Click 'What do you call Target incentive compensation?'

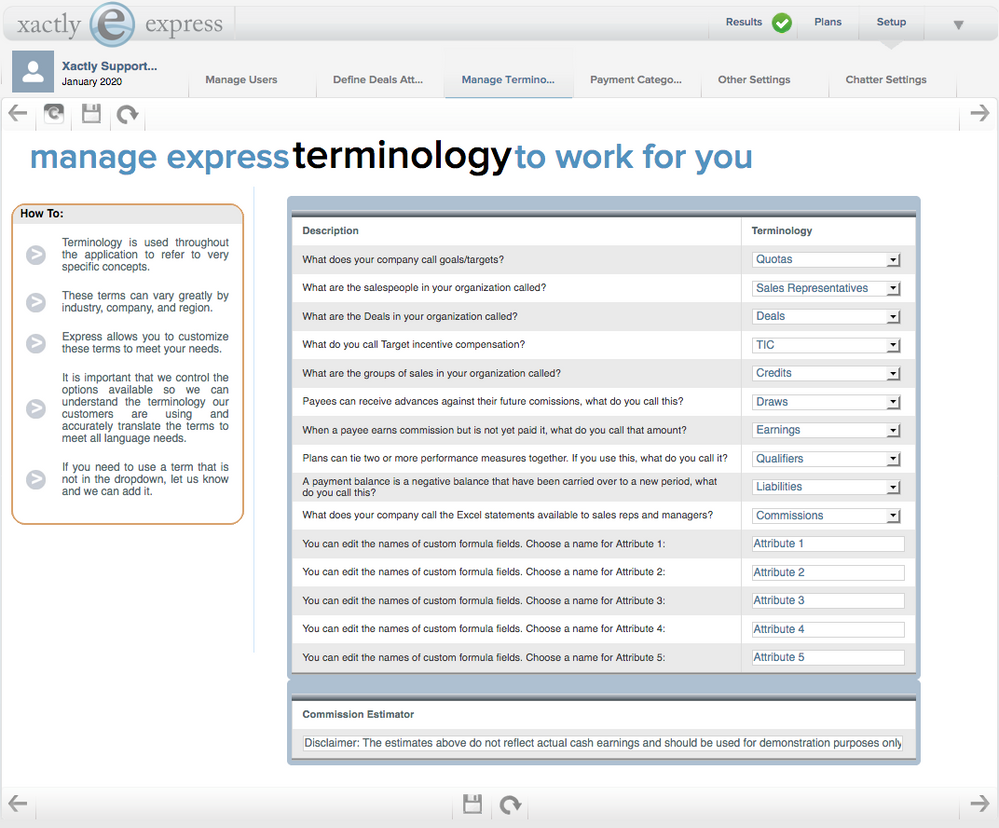[413, 345]
